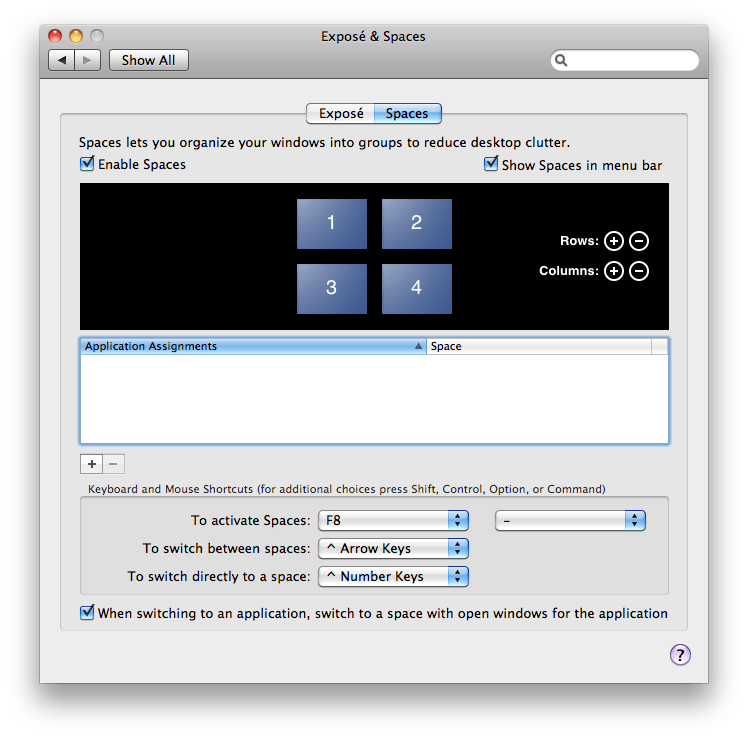Screen dimensions: 748x738
Task: Switch to the Exposé tab
Action: pyautogui.click(x=341, y=114)
